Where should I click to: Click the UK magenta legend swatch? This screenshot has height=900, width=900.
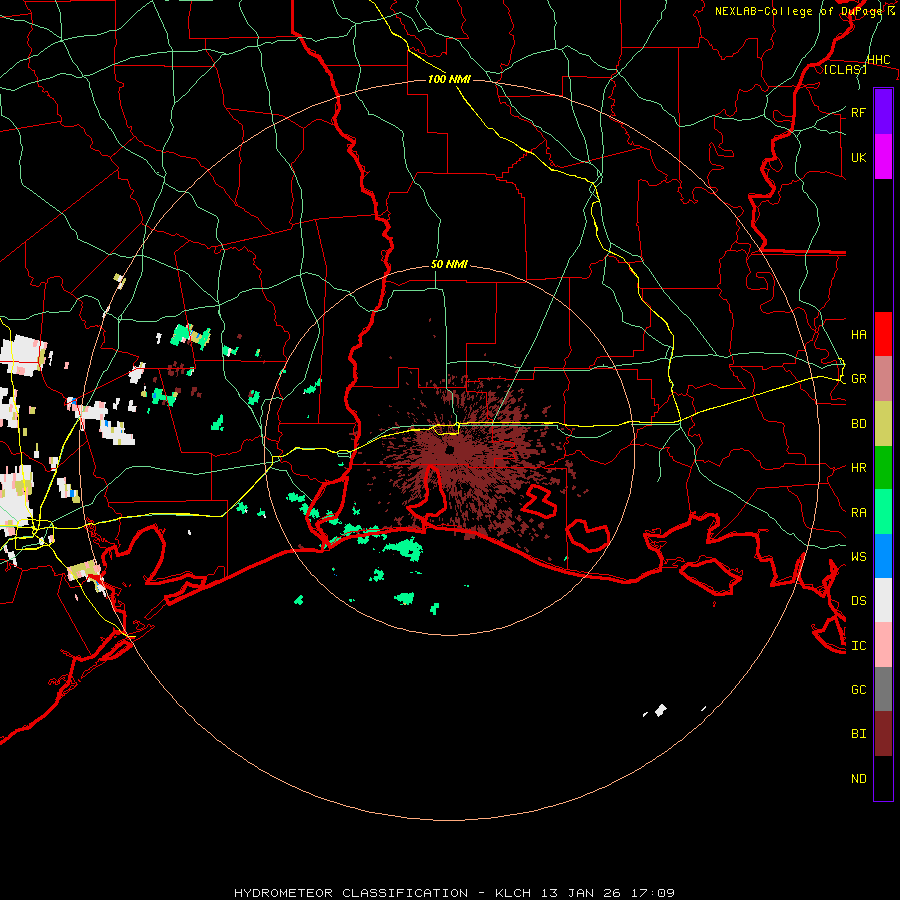click(883, 157)
